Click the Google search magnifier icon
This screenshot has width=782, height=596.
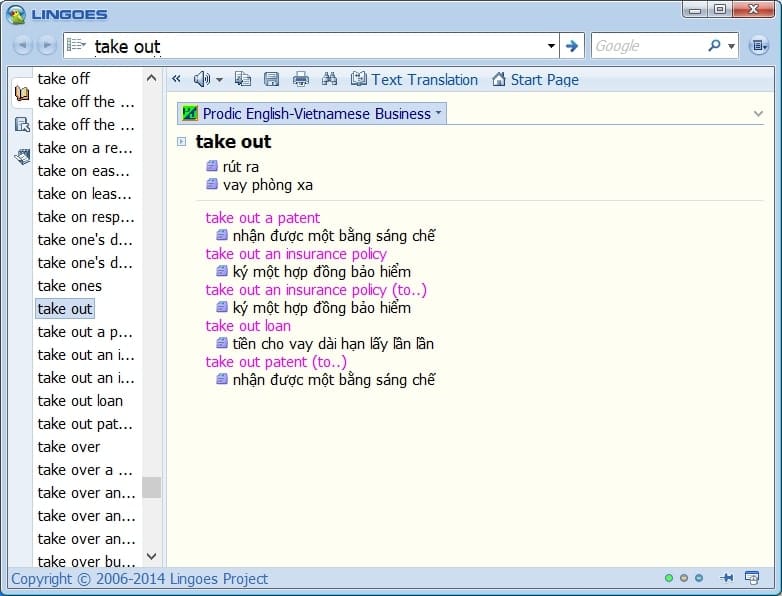pyautogui.click(x=714, y=45)
